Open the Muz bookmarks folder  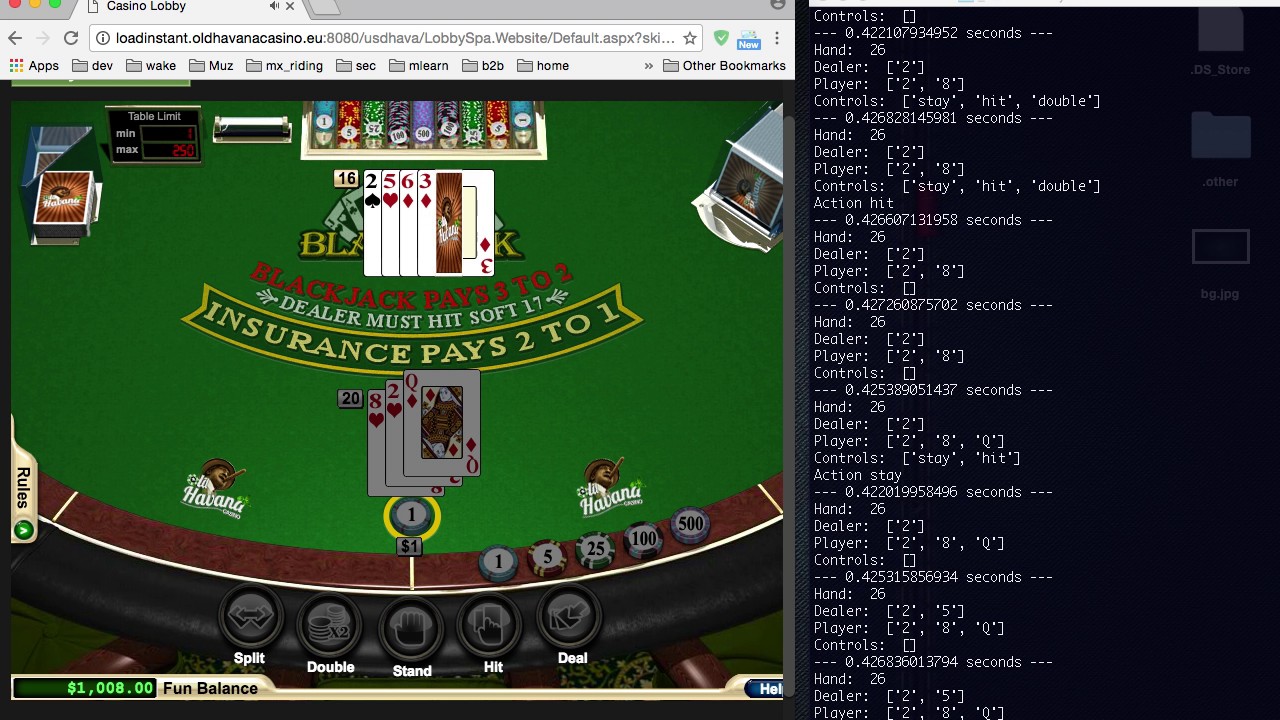[x=210, y=66]
